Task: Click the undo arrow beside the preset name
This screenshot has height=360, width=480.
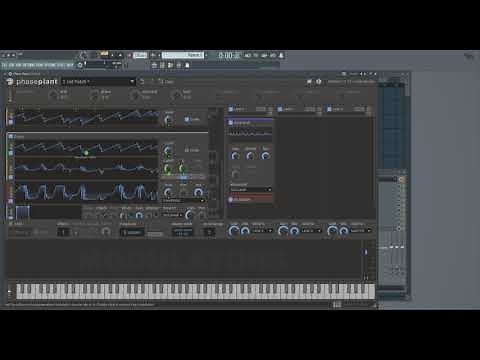Action: (142, 82)
